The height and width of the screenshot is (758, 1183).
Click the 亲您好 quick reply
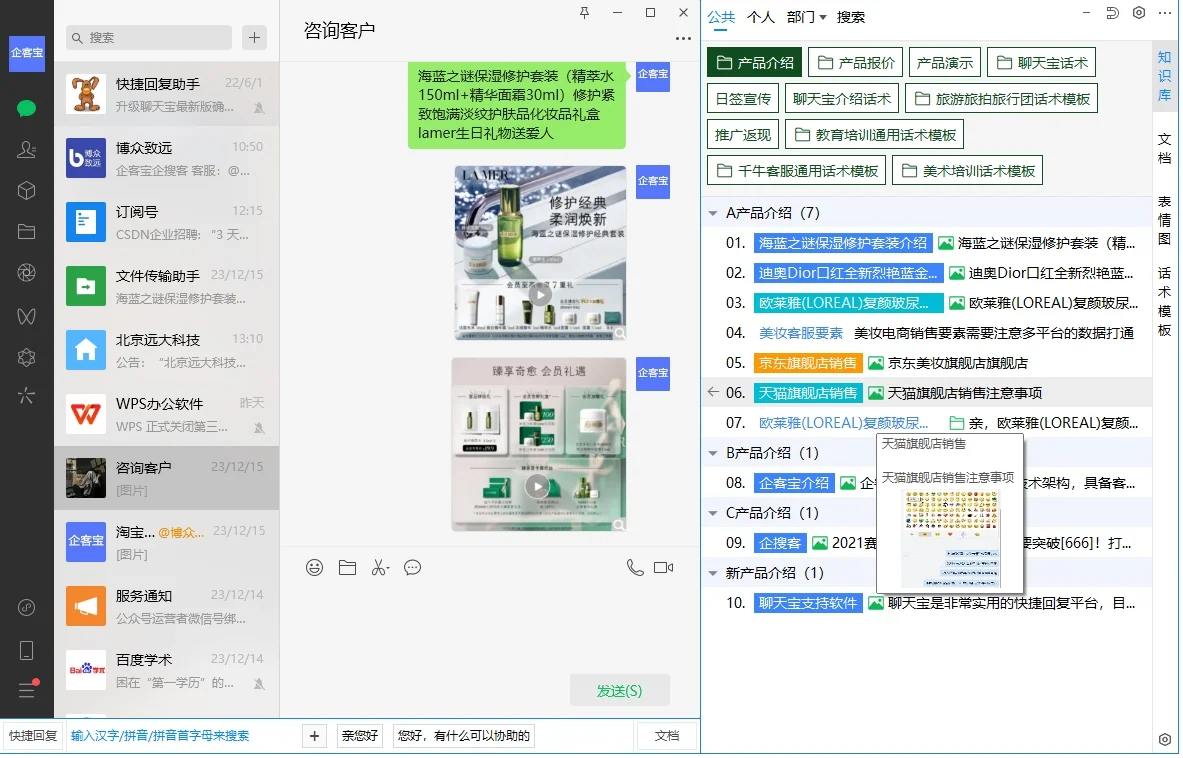pyautogui.click(x=360, y=737)
